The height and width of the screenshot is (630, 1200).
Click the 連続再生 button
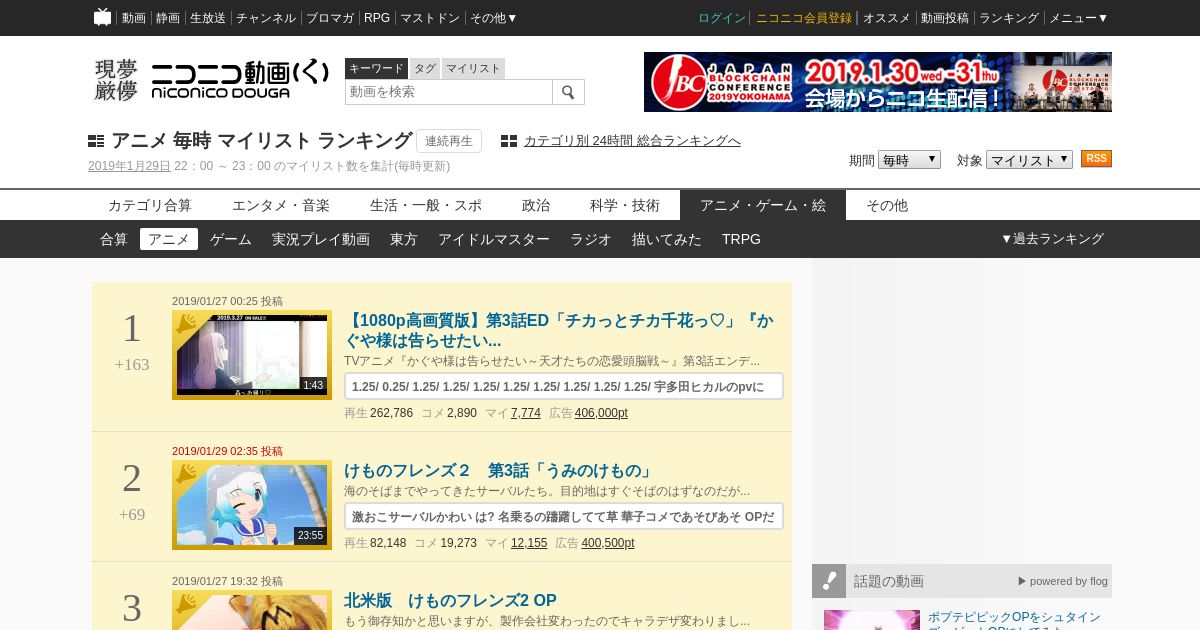[x=449, y=141]
